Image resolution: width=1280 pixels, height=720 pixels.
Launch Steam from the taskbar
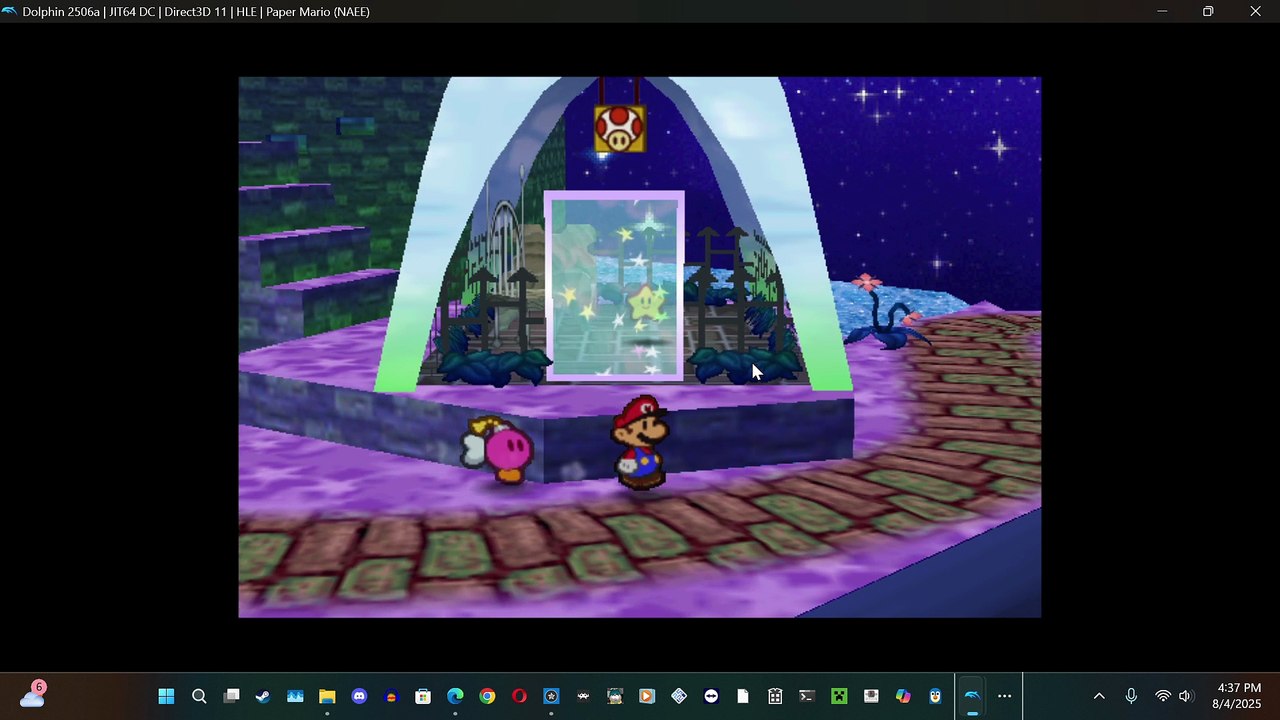tap(263, 696)
